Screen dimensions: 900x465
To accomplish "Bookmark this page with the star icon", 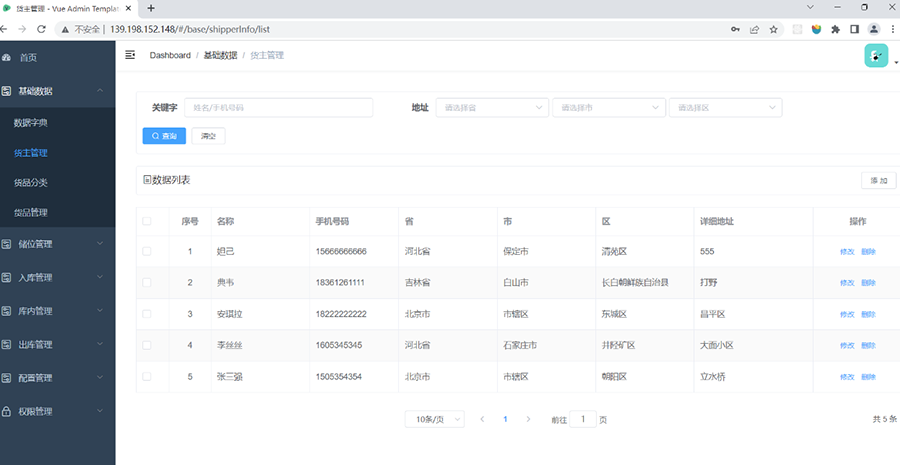I will [x=773, y=29].
